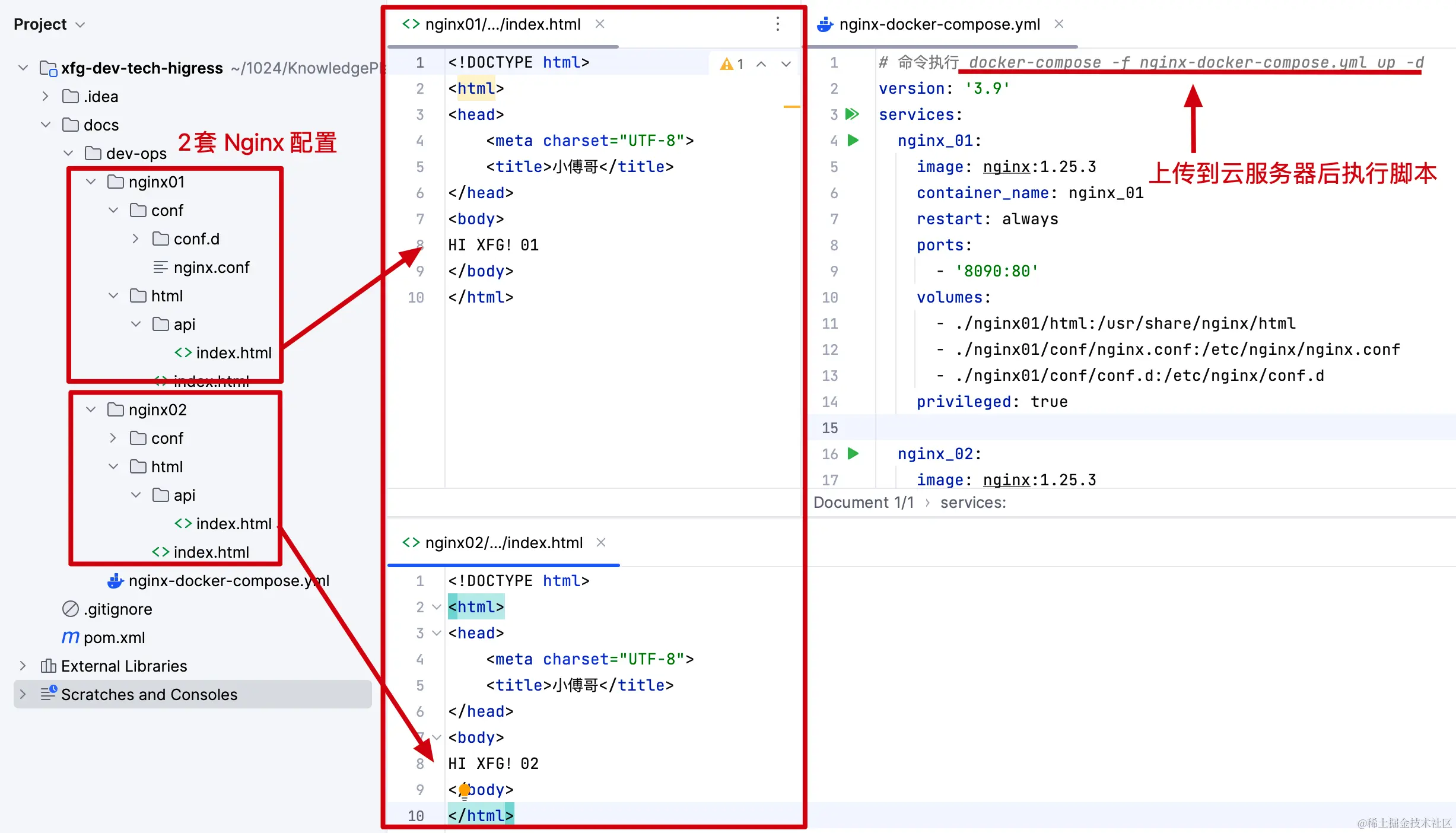This screenshot has height=833, width=1456.
Task: Expand External Libraries node
Action: click(23, 666)
